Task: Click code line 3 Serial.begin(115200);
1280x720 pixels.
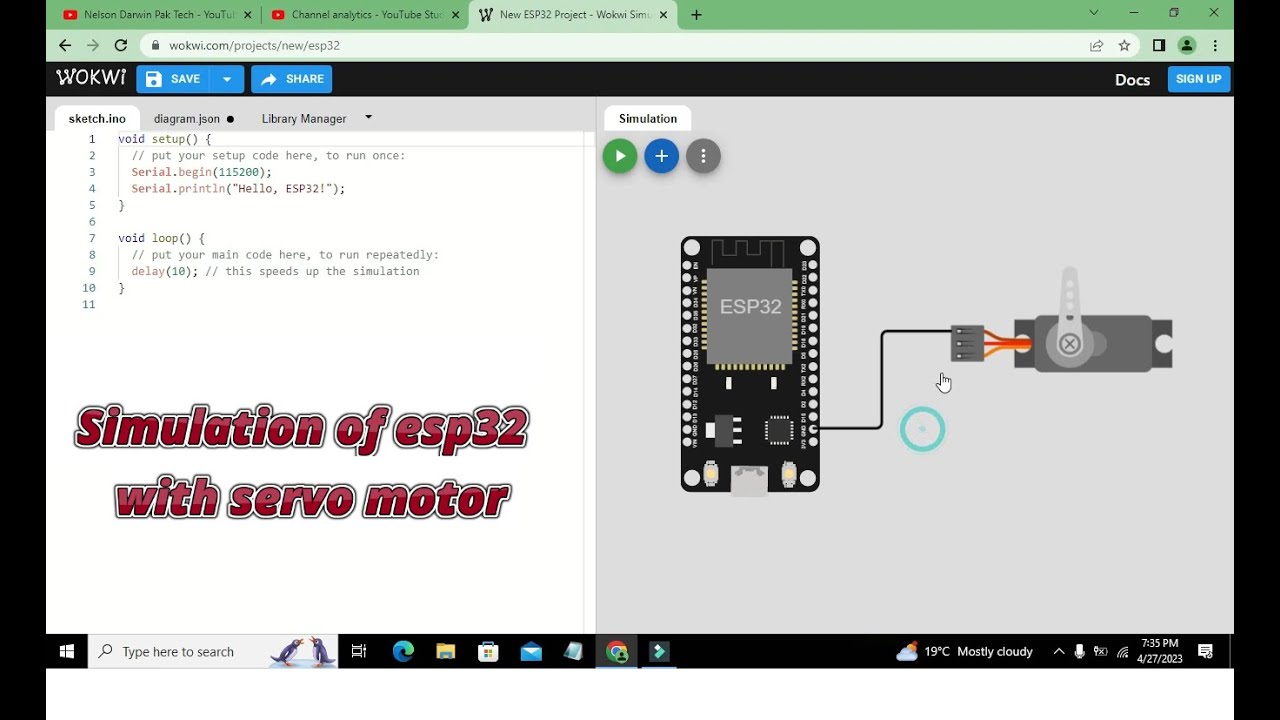Action: 201,172
